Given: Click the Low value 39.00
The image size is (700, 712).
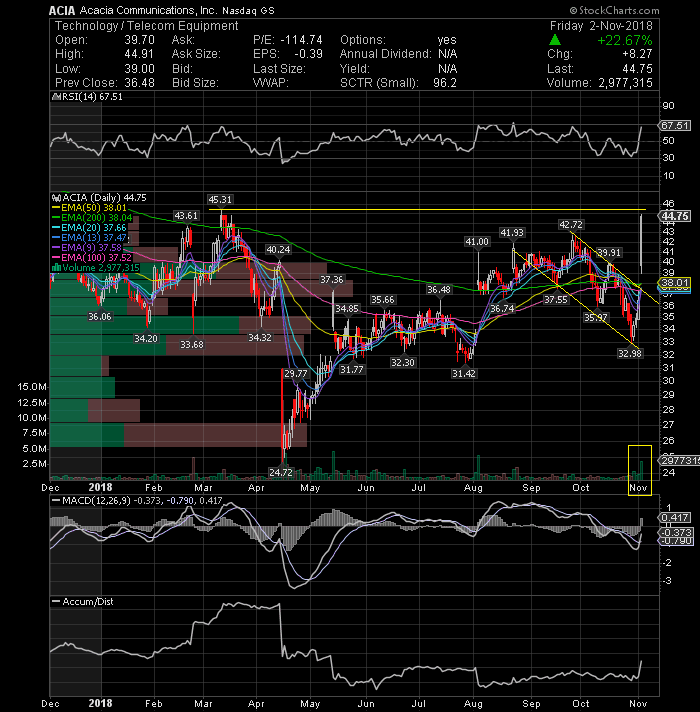Looking at the screenshot, I should pyautogui.click(x=139, y=69).
